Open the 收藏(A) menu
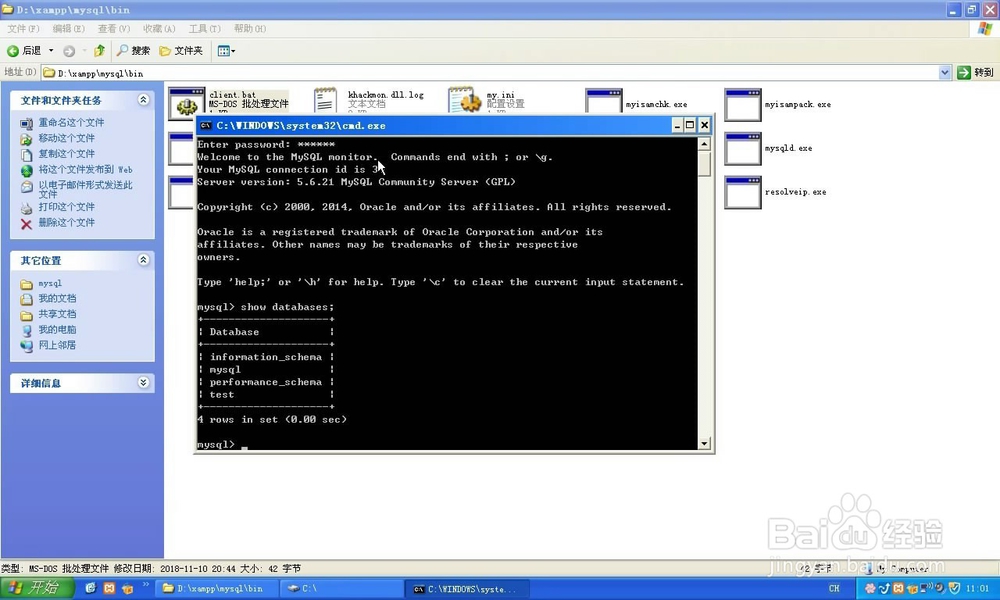The width and height of the screenshot is (1000, 600). (159, 29)
